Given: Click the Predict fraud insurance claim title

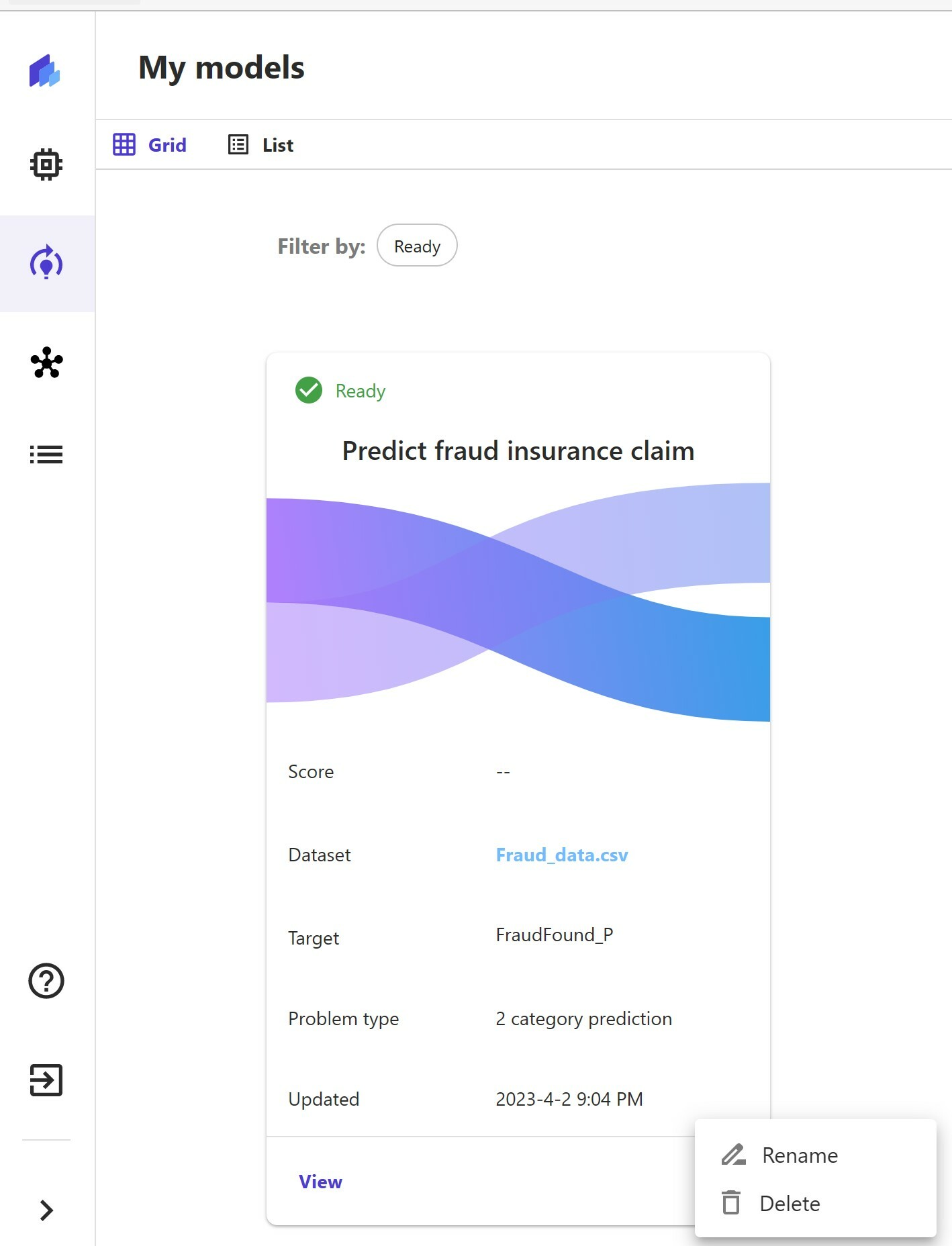Looking at the screenshot, I should pyautogui.click(x=518, y=450).
